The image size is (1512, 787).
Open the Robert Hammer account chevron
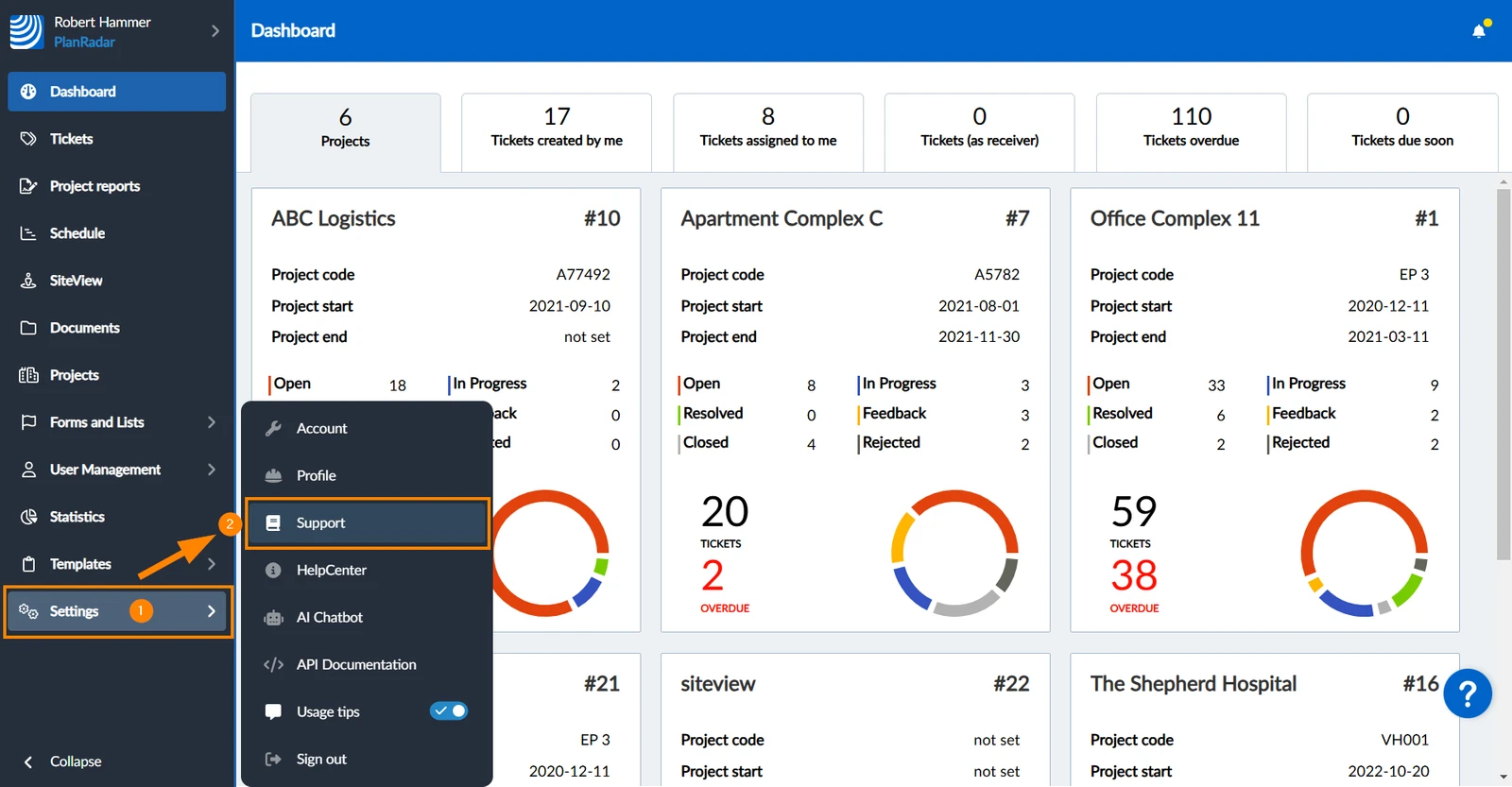[215, 31]
